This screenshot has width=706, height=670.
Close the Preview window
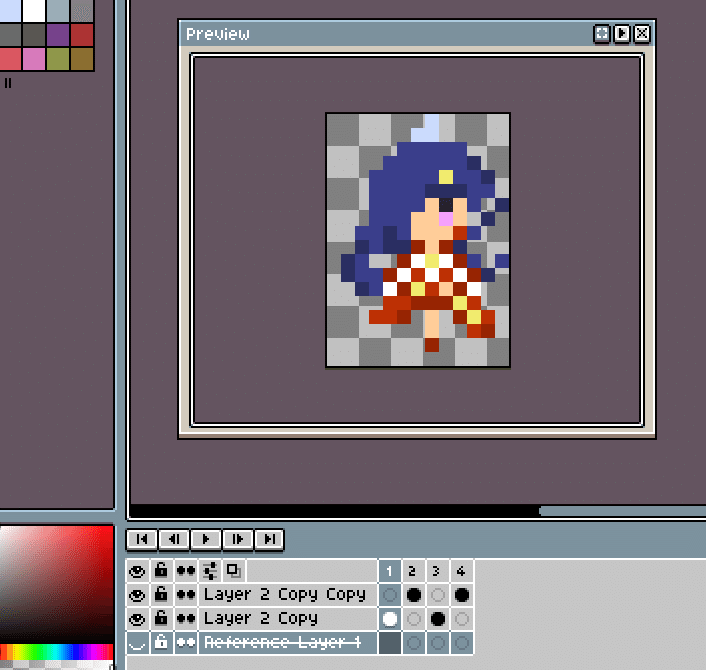[x=642, y=33]
